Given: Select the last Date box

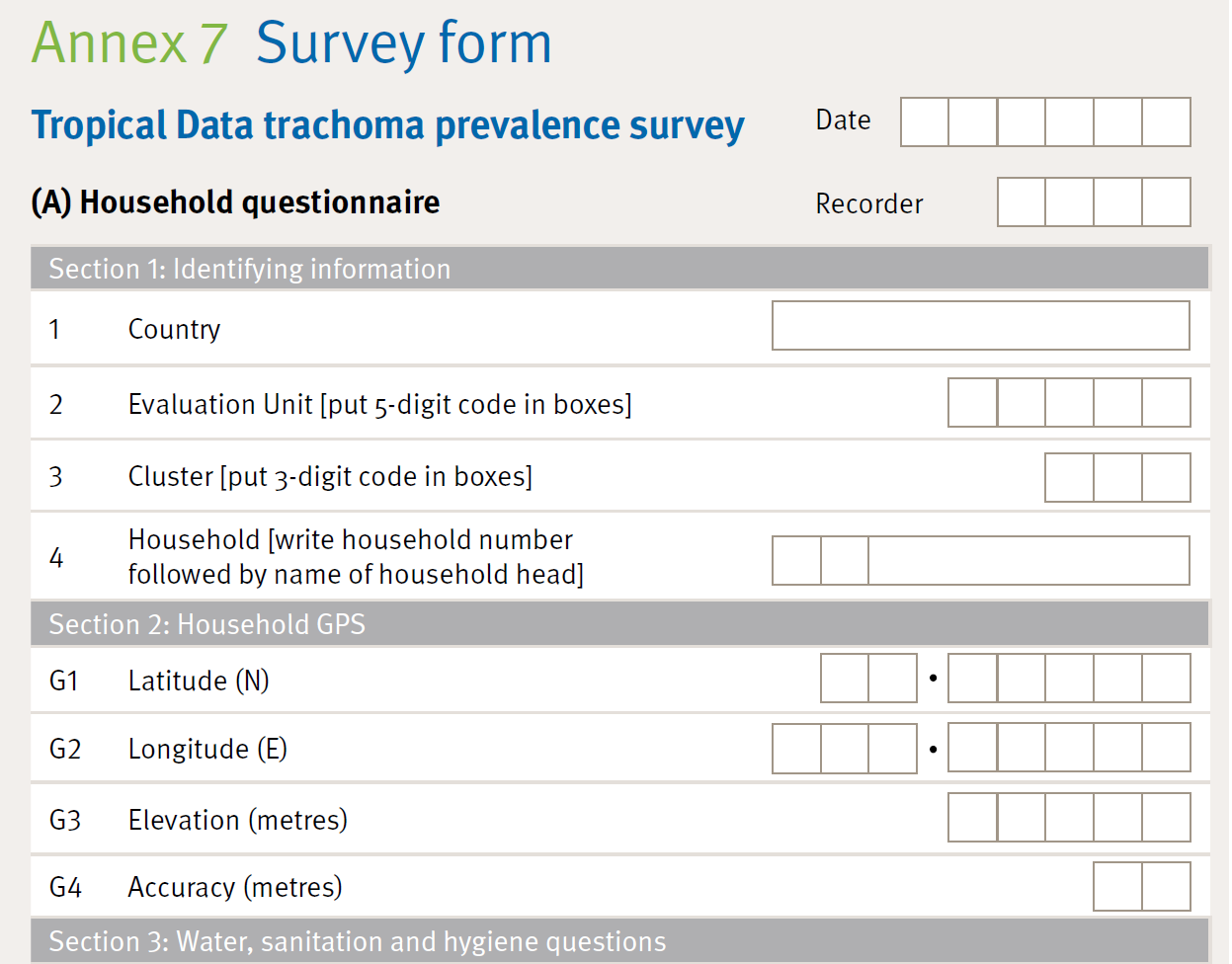Looking at the screenshot, I should (x=1166, y=122).
